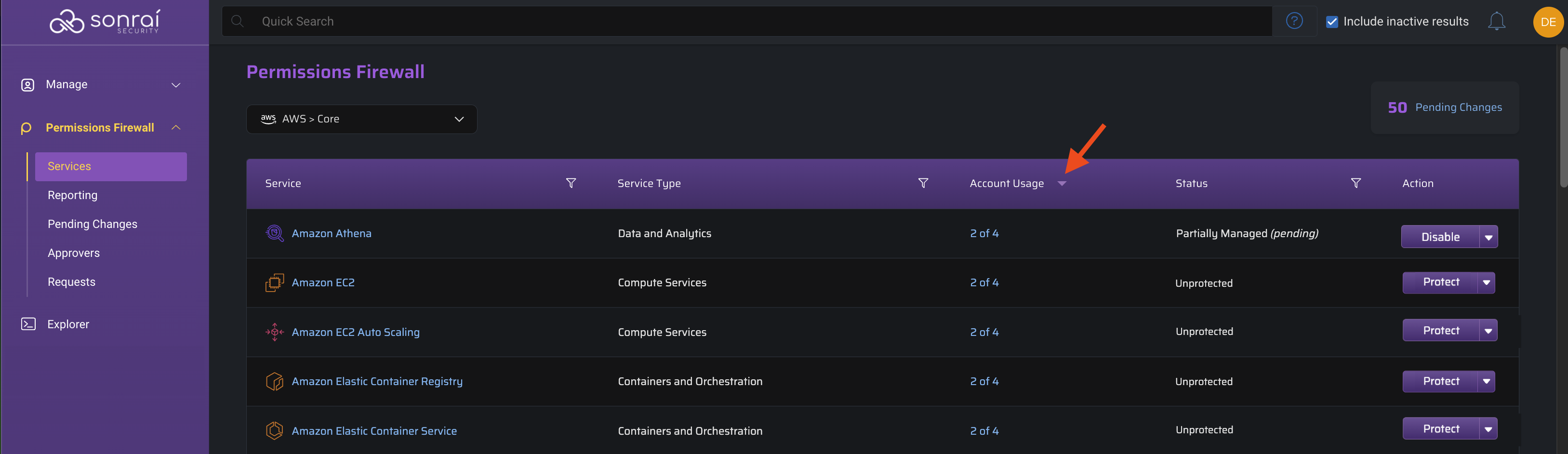Open Explorer in the sidebar

point(68,324)
